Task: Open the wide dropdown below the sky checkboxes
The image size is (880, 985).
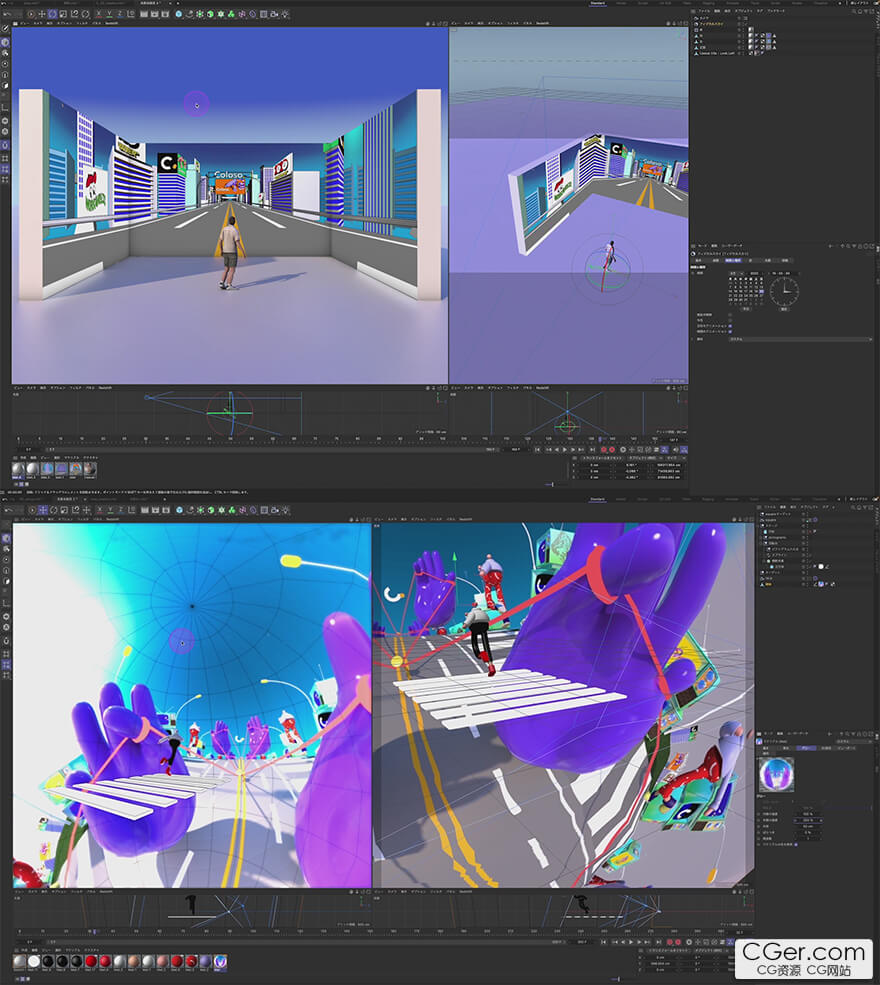Action: click(x=800, y=339)
